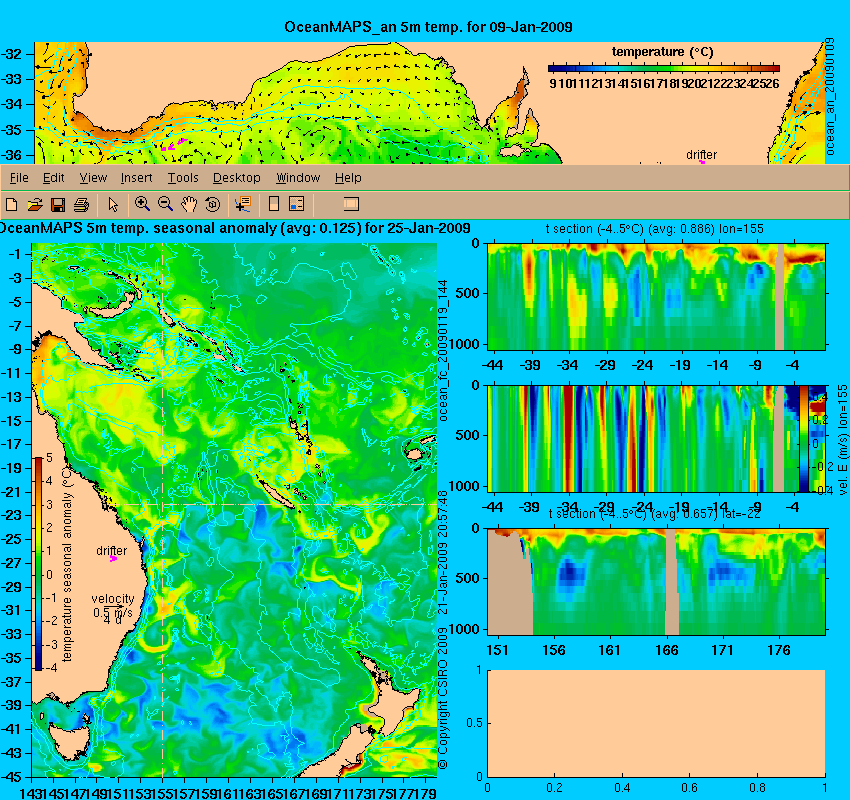Viewport: 850px width, 800px height.
Task: Open the Tools menu
Action: coord(183,178)
